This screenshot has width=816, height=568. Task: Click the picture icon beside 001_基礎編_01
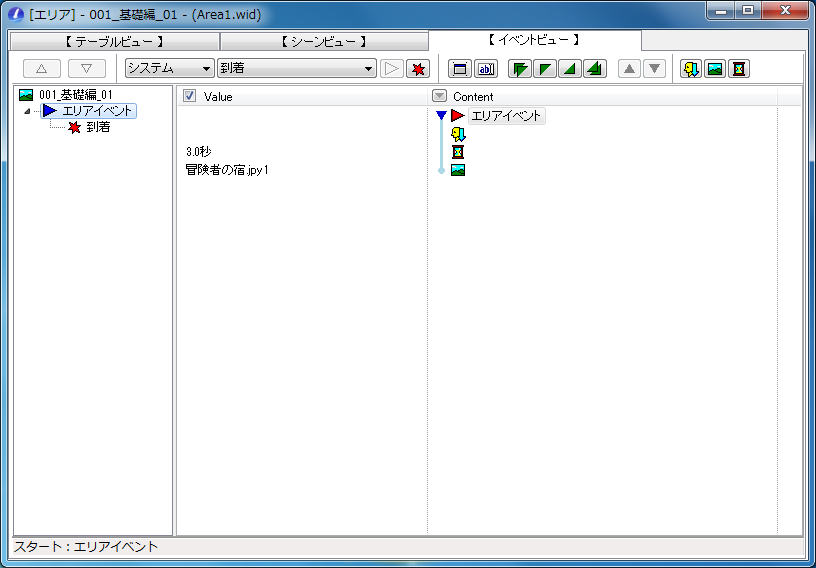click(x=26, y=95)
